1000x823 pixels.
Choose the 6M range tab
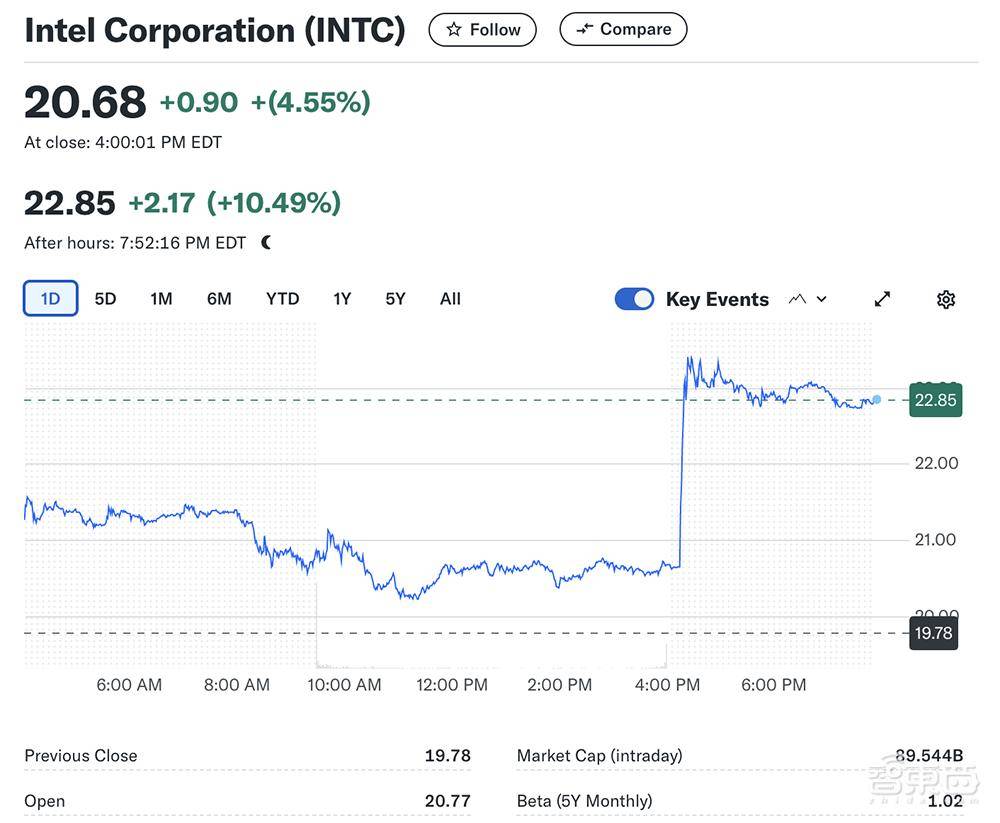coord(219,299)
